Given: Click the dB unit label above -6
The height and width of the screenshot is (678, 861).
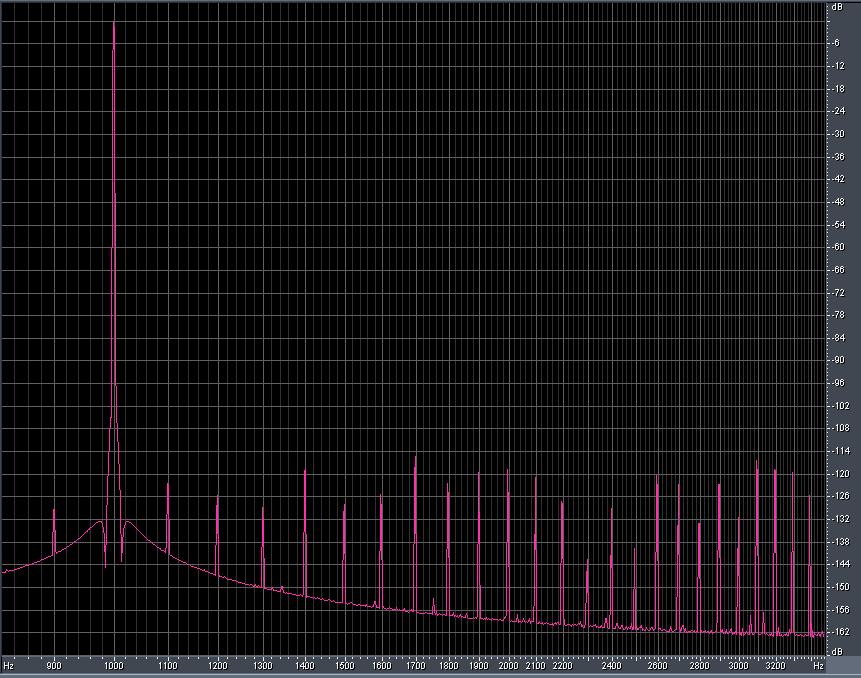Looking at the screenshot, I should pyautogui.click(x=837, y=7).
